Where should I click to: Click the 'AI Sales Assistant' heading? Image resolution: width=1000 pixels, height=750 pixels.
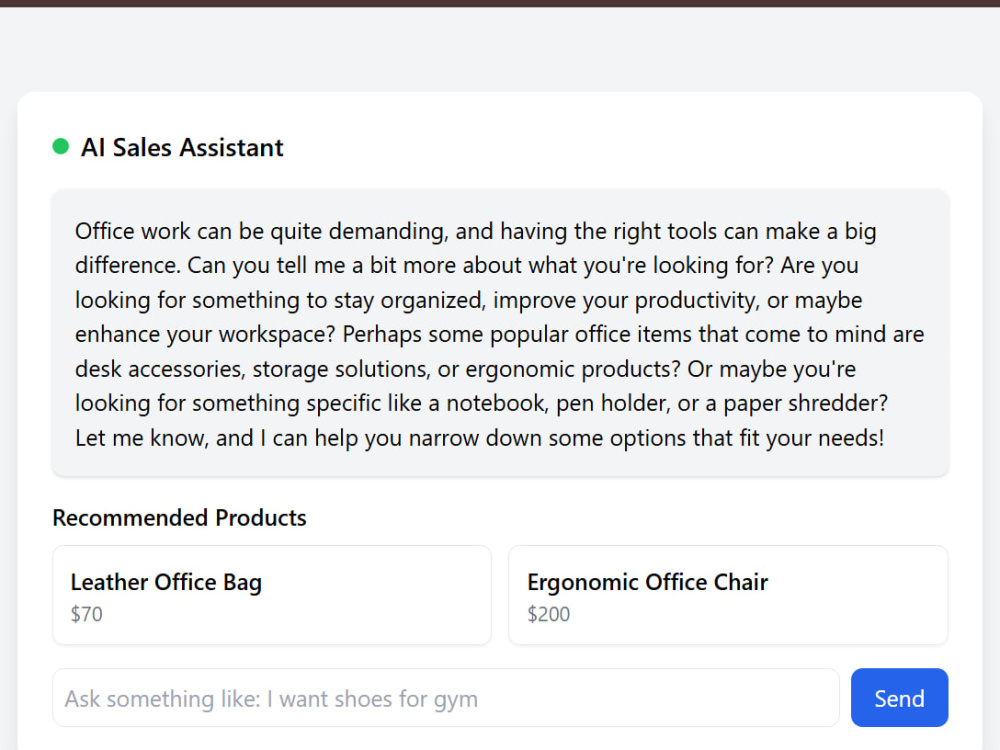(182, 147)
